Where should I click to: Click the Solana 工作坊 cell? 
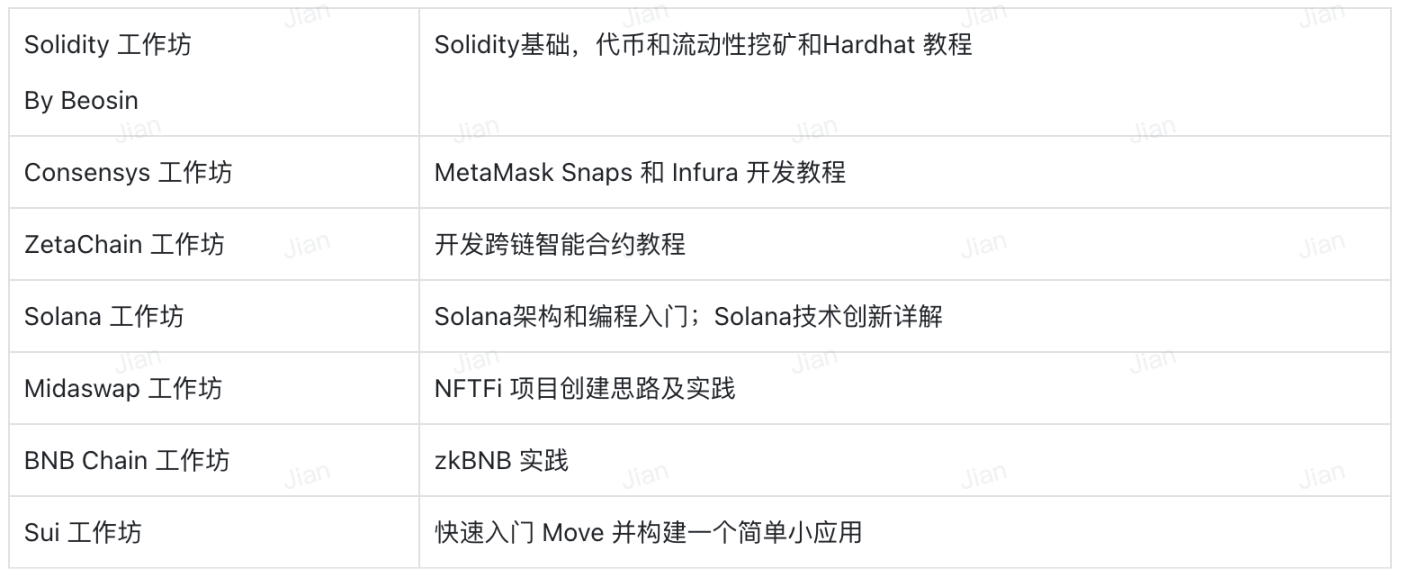pyautogui.click(x=214, y=316)
